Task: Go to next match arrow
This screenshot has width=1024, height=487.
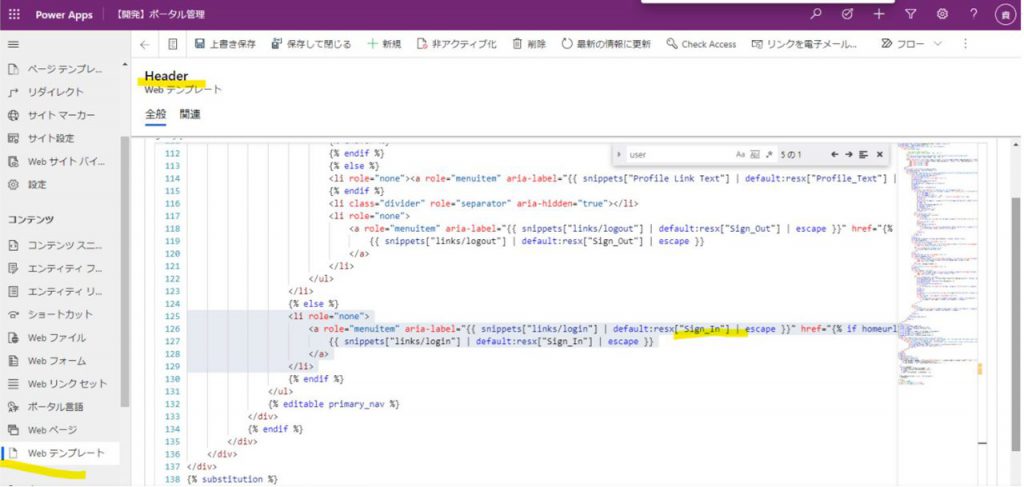Action: point(849,155)
